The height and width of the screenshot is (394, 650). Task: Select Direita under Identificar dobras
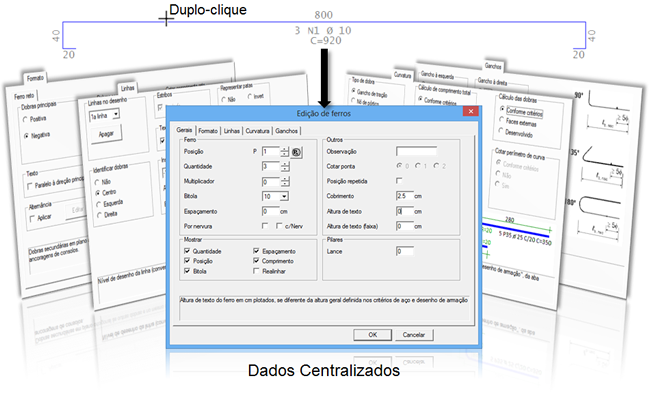tap(99, 215)
